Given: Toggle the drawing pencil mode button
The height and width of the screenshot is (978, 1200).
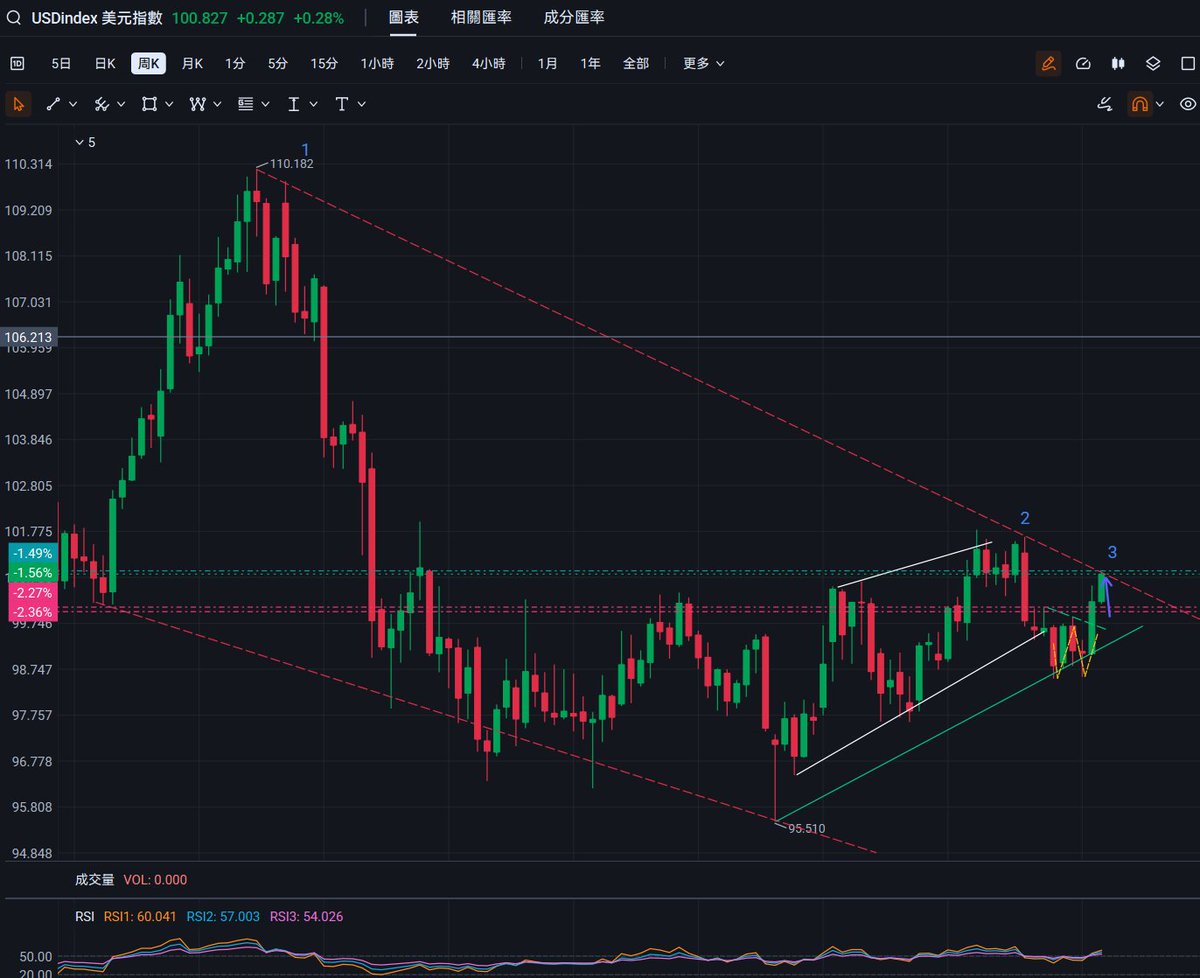Looking at the screenshot, I should (x=1048, y=63).
